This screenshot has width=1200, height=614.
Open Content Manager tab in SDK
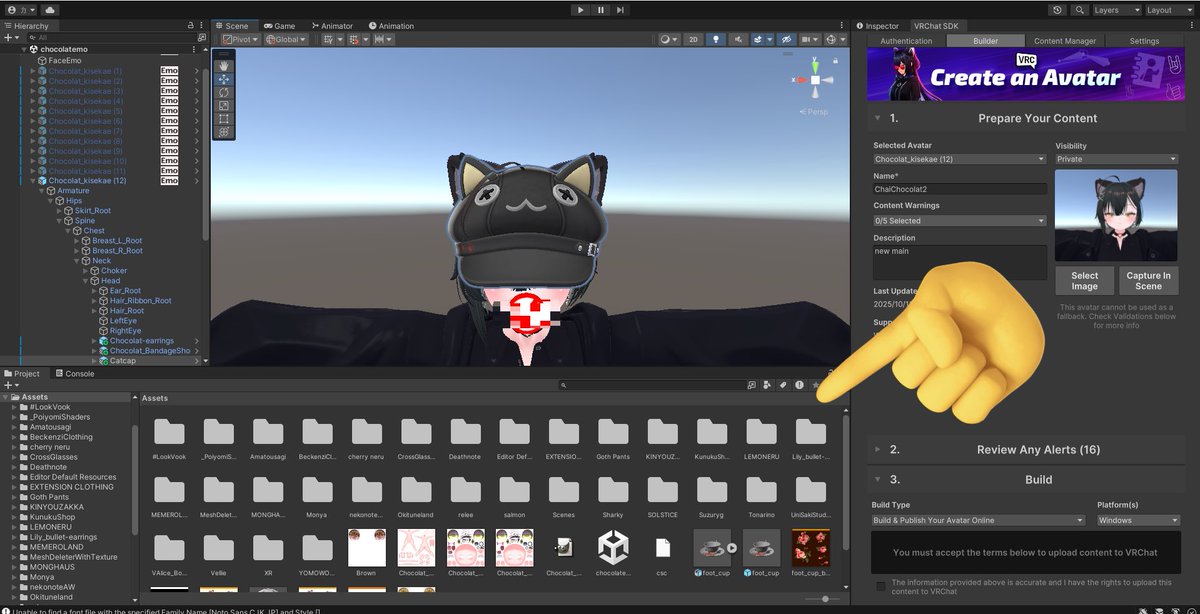point(1064,41)
